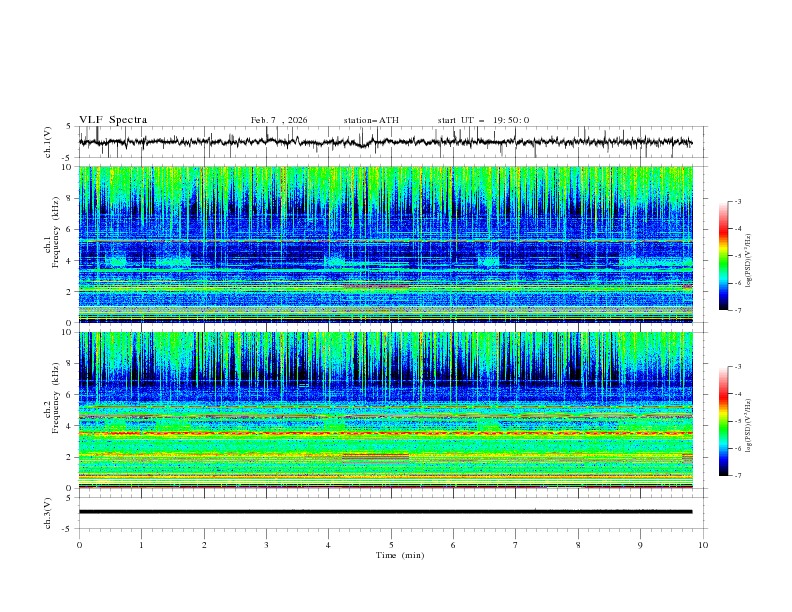
Task: Click the "station=ATH" header label
Action: pos(371,120)
